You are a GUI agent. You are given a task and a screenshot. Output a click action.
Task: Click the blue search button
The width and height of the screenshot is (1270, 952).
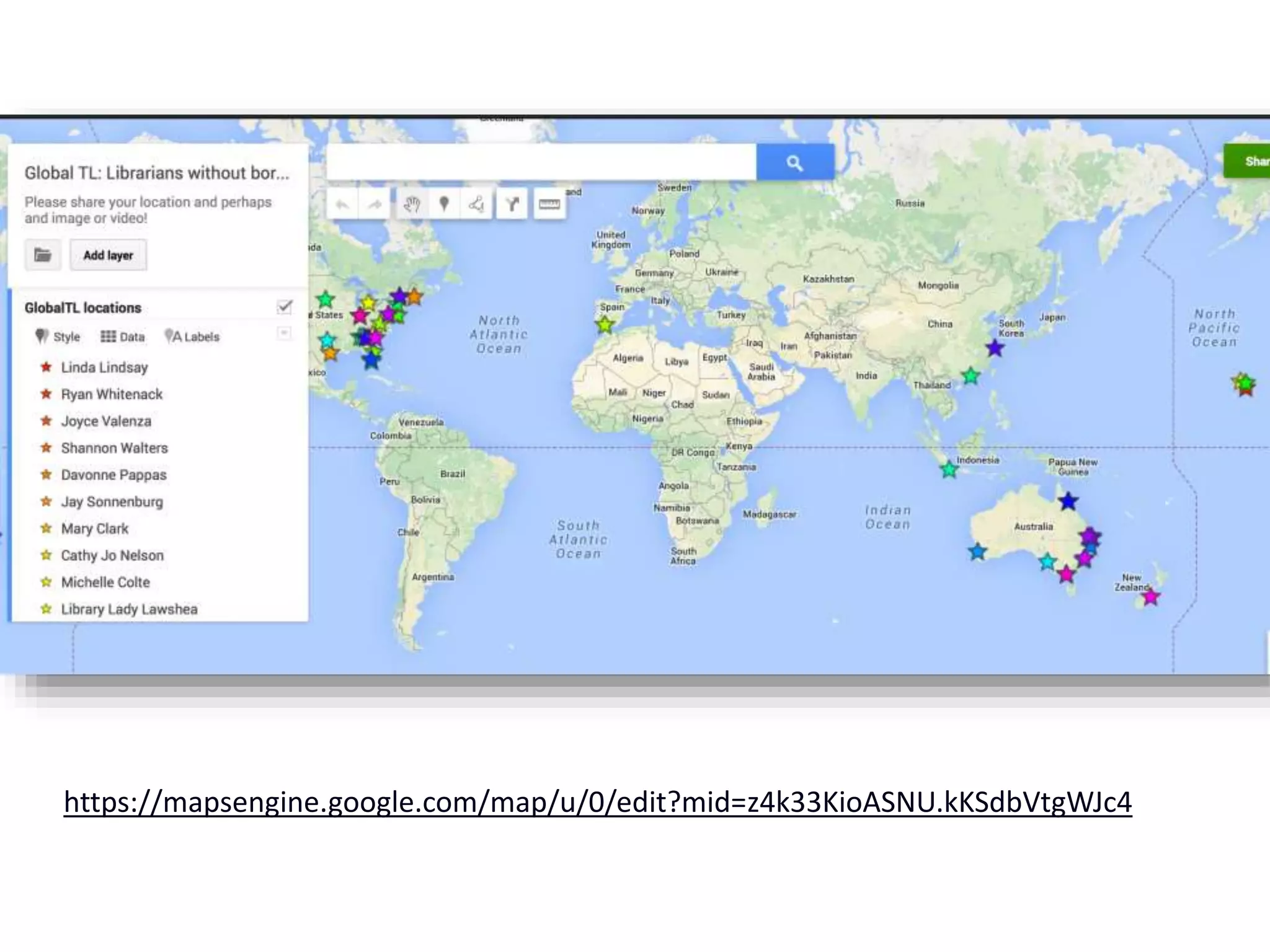[x=795, y=162]
